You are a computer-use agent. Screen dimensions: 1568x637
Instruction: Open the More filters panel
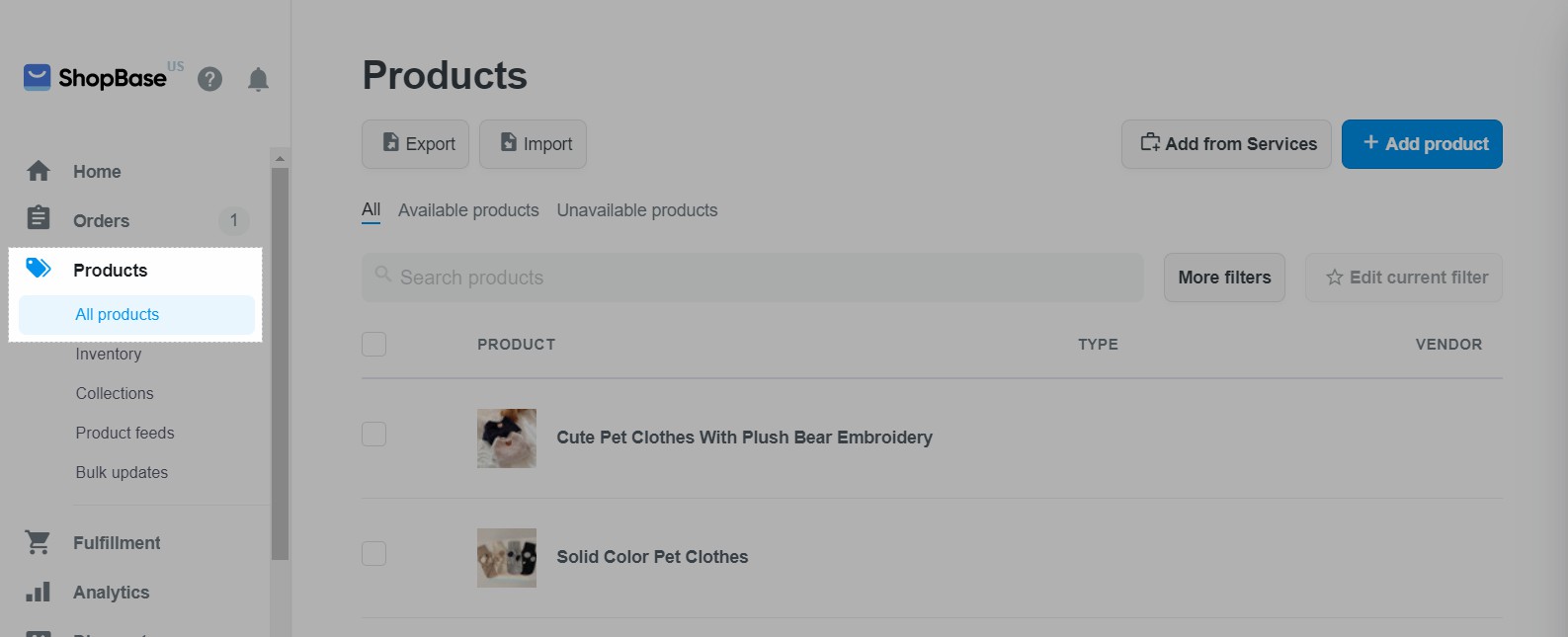[1224, 278]
